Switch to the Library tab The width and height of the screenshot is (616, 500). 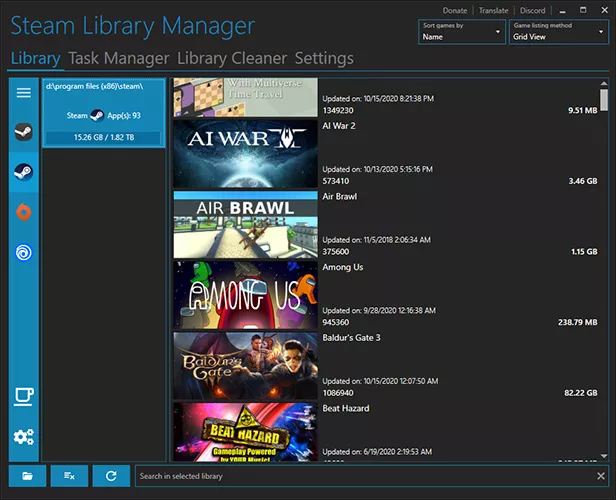pyautogui.click(x=35, y=58)
